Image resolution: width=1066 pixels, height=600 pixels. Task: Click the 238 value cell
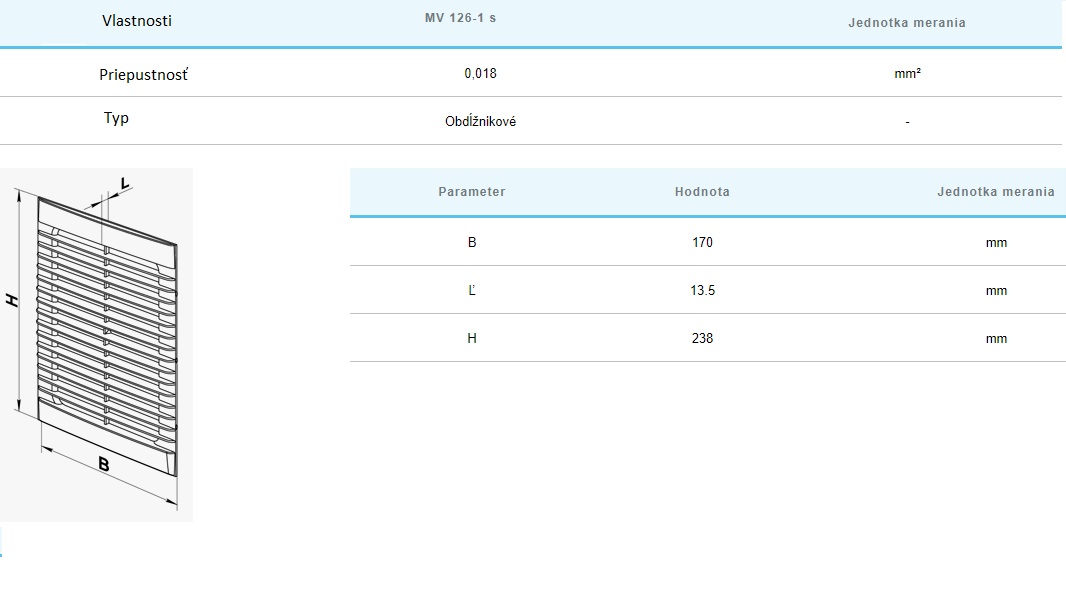click(x=702, y=339)
